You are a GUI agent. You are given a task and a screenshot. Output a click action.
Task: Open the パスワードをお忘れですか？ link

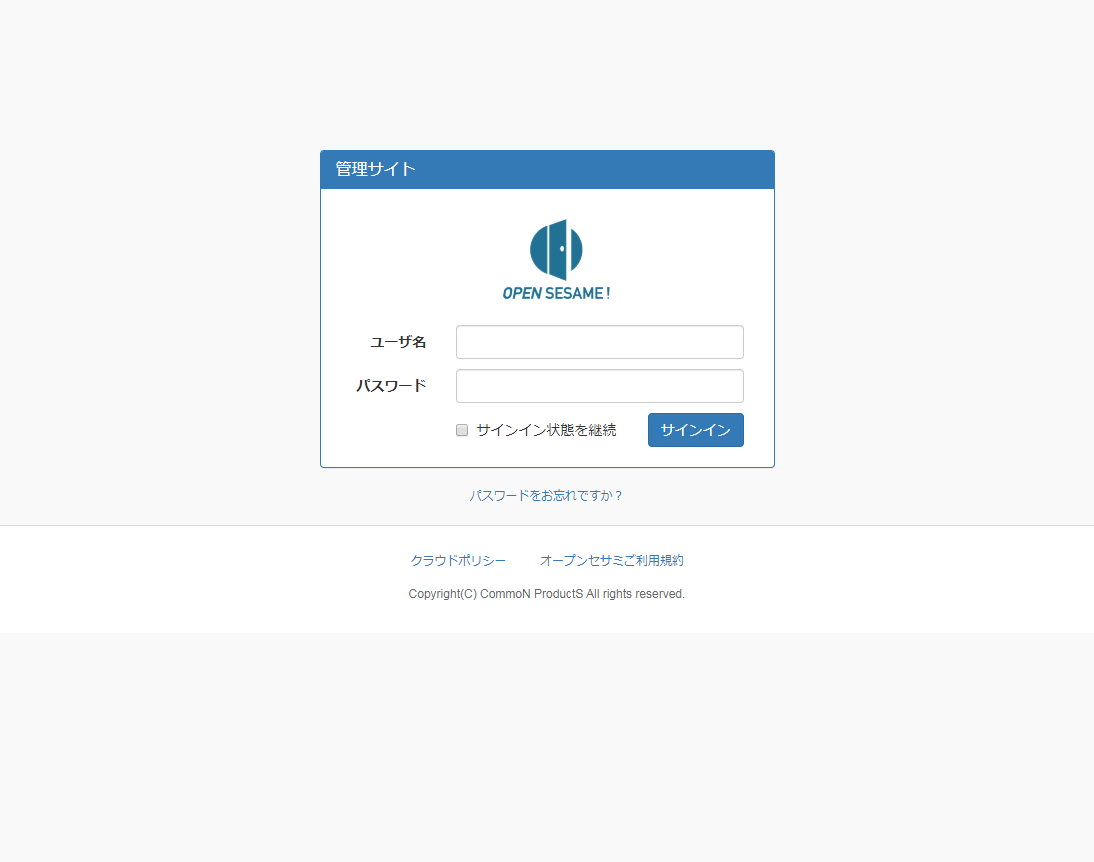546,495
